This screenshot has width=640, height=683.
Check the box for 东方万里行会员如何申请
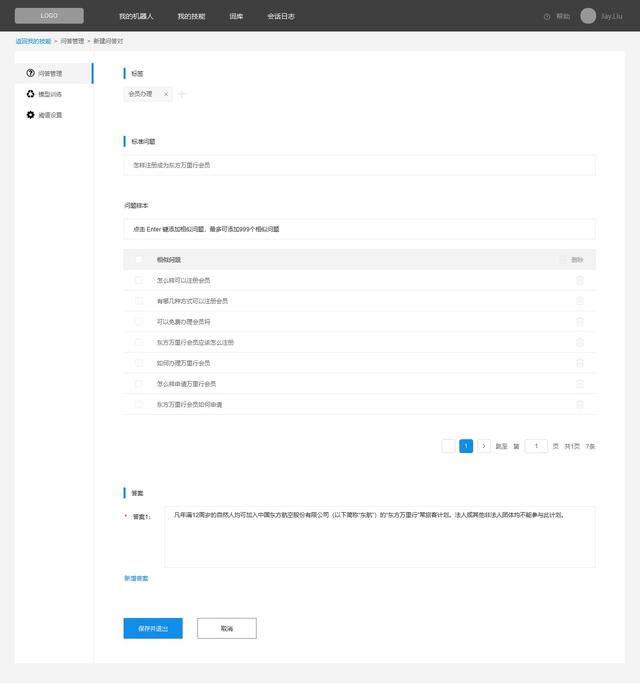139,404
